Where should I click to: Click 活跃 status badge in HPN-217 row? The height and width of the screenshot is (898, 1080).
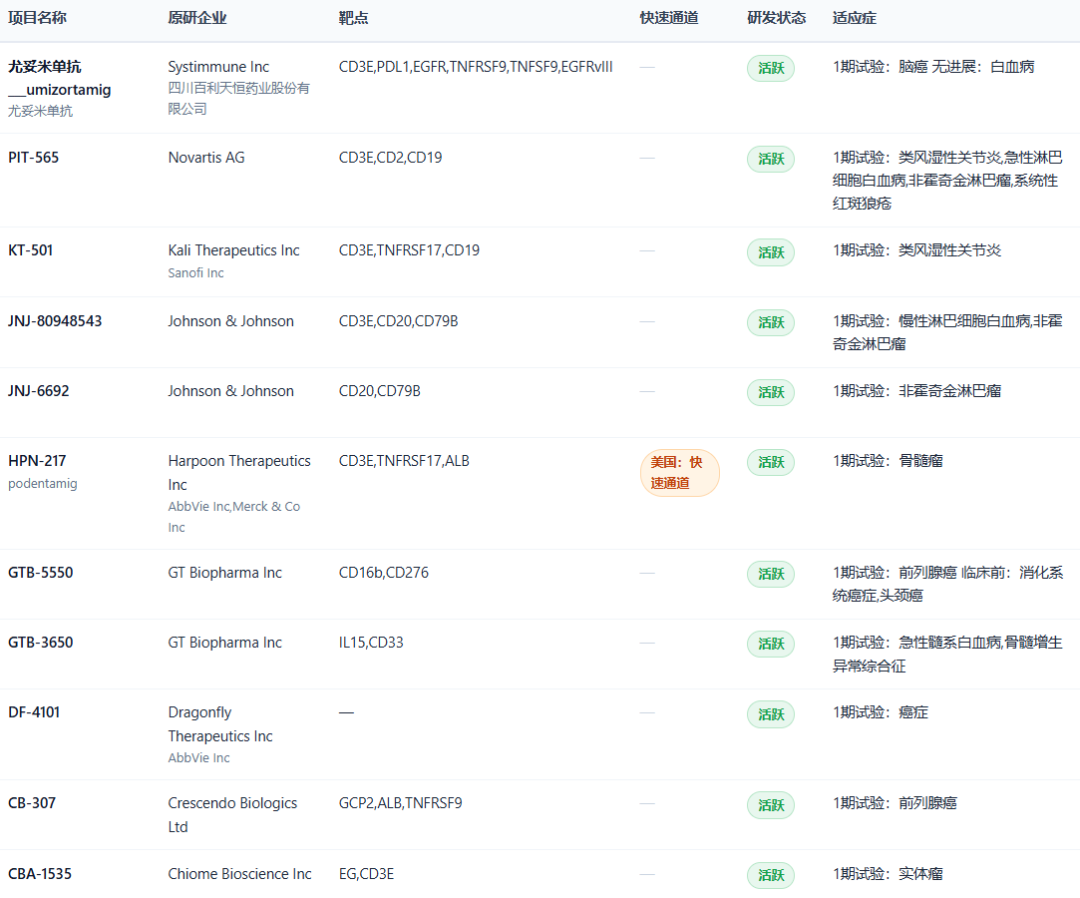coord(771,462)
